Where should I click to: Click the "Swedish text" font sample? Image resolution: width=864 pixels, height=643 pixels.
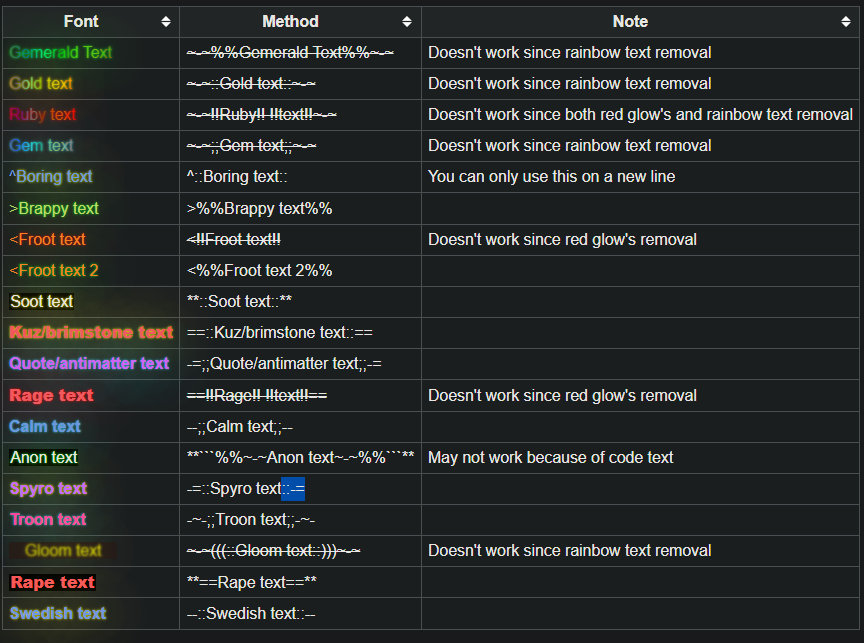pos(57,613)
